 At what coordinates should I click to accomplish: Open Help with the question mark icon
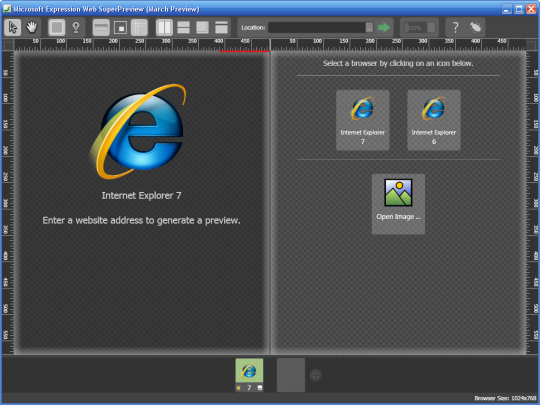[455, 27]
